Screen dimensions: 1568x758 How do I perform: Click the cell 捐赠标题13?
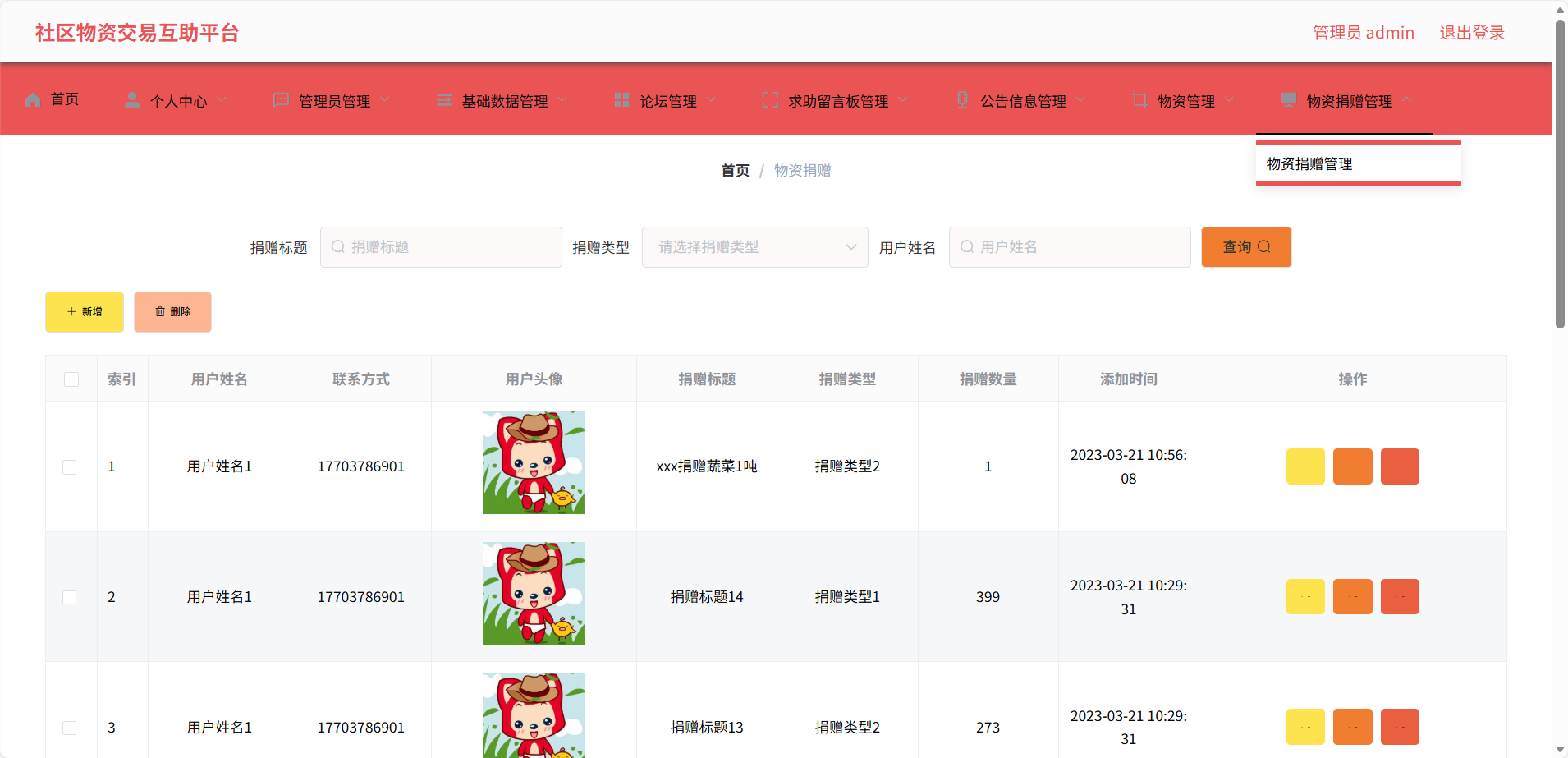[x=707, y=728]
